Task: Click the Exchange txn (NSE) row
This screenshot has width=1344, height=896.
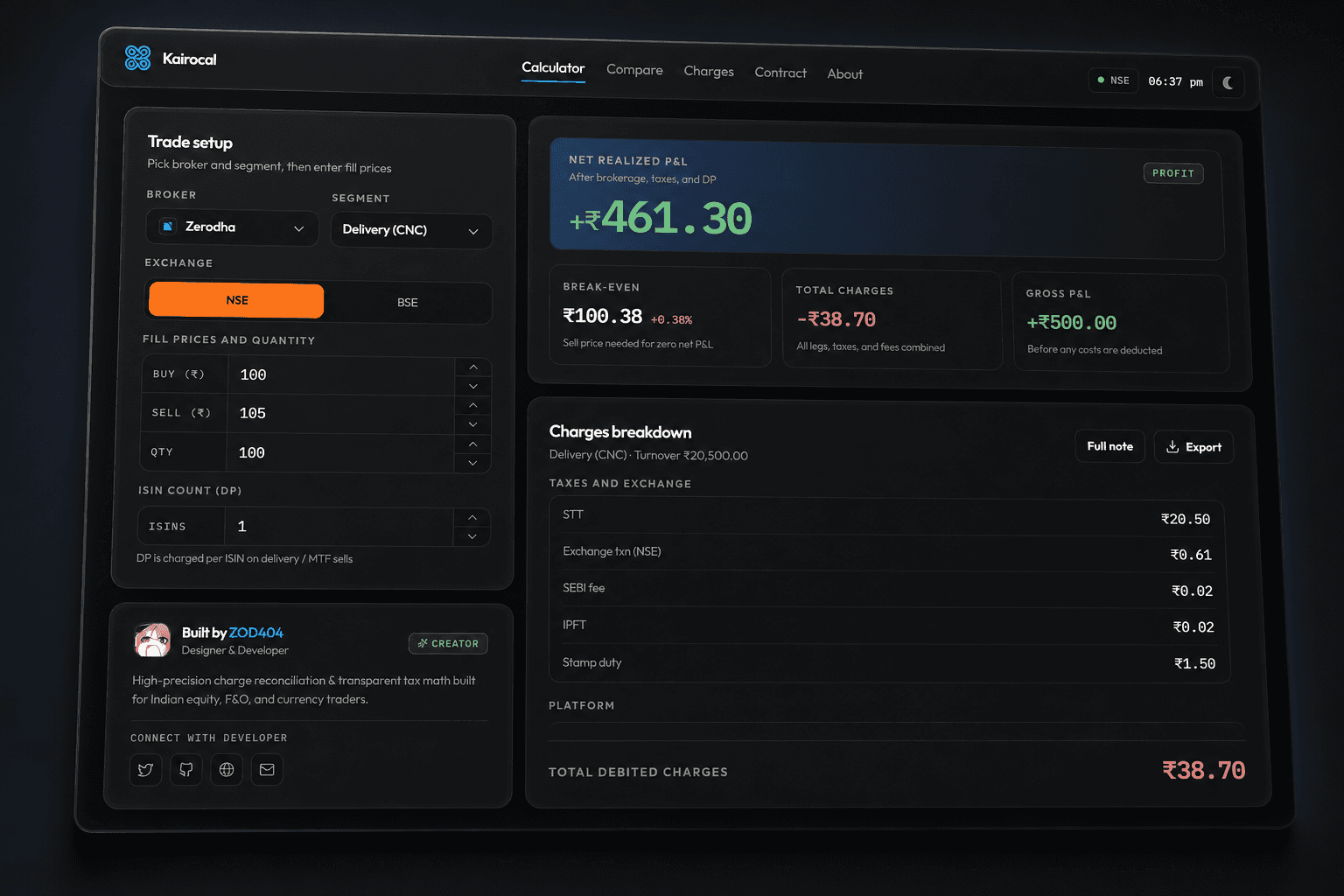Action: pos(886,553)
